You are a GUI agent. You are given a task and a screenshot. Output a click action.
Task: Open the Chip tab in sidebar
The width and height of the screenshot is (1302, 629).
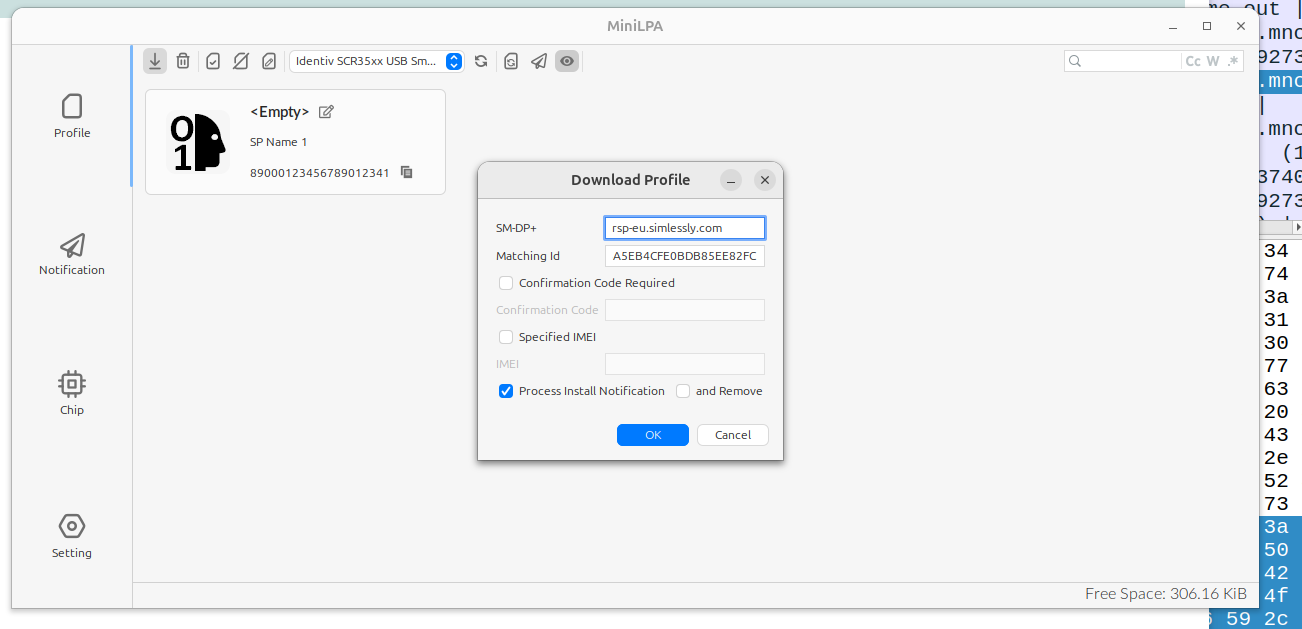tap(72, 393)
